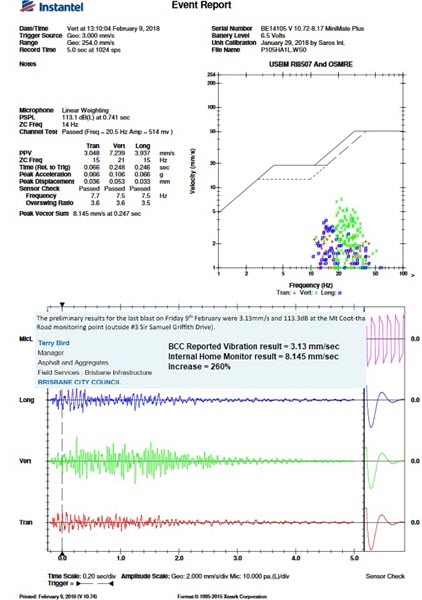Click the red Tran waveform trace
The height and width of the screenshot is (600, 422).
point(203,522)
